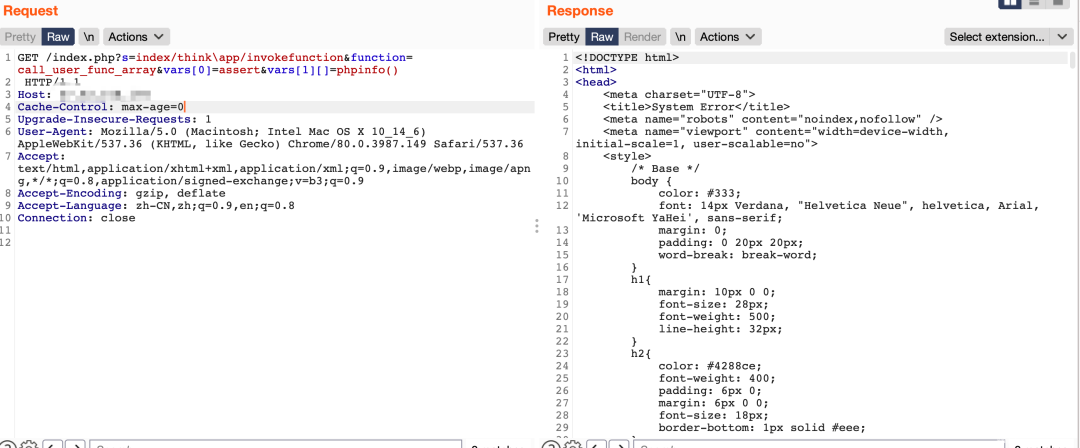Click the meta robots noindex,nofollow line
This screenshot has height=448, width=1080.
tap(772, 119)
